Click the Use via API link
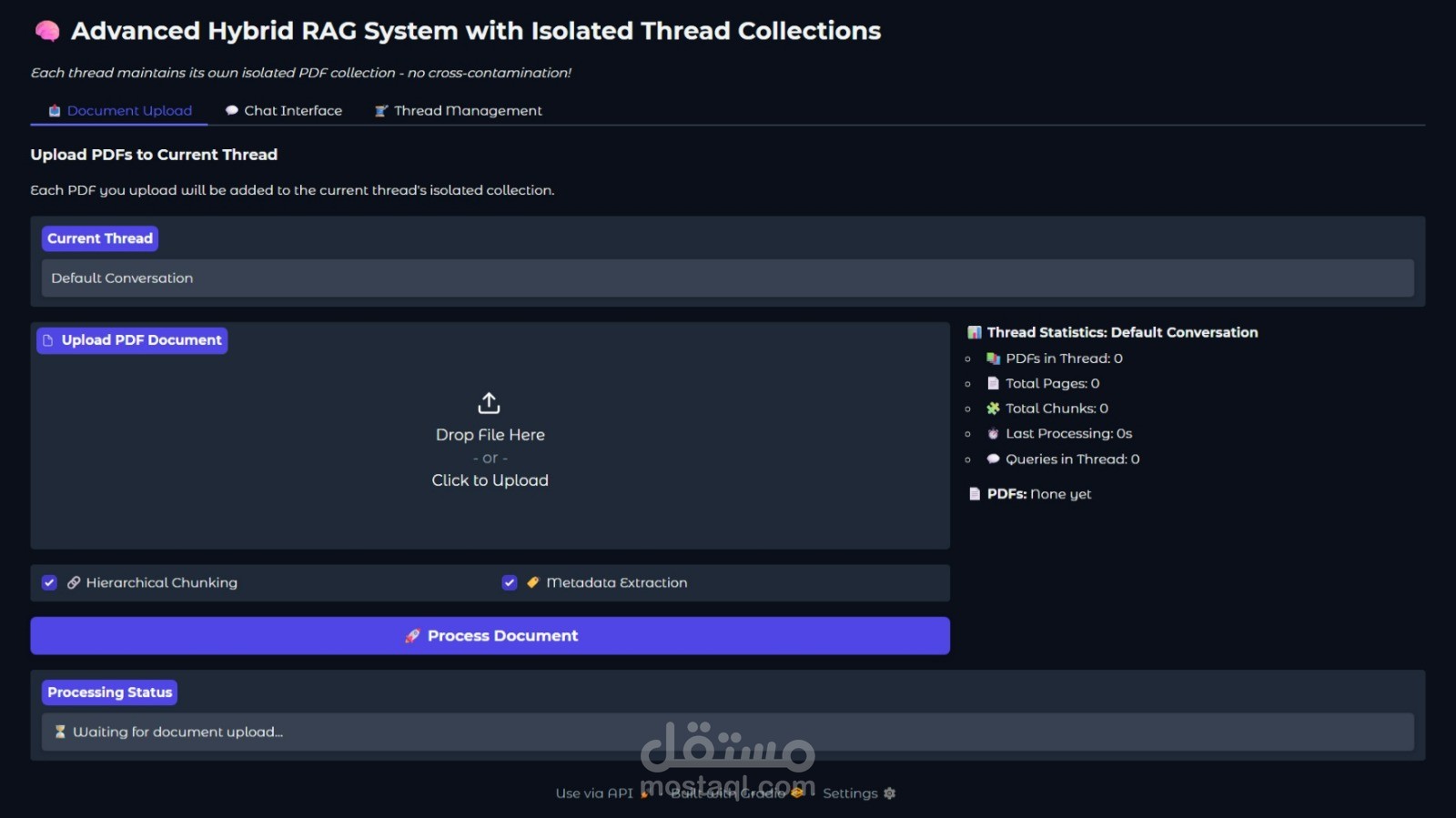Viewport: 1456px width, 818px height. [x=602, y=793]
